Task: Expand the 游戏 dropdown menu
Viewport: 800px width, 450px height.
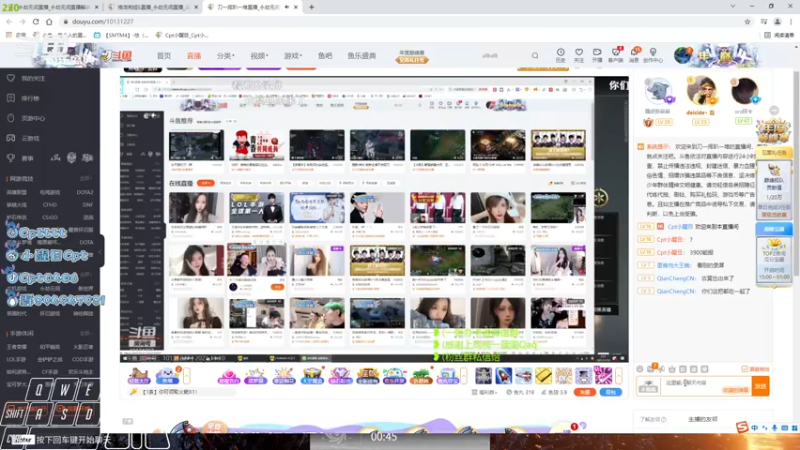Action: click(x=293, y=56)
